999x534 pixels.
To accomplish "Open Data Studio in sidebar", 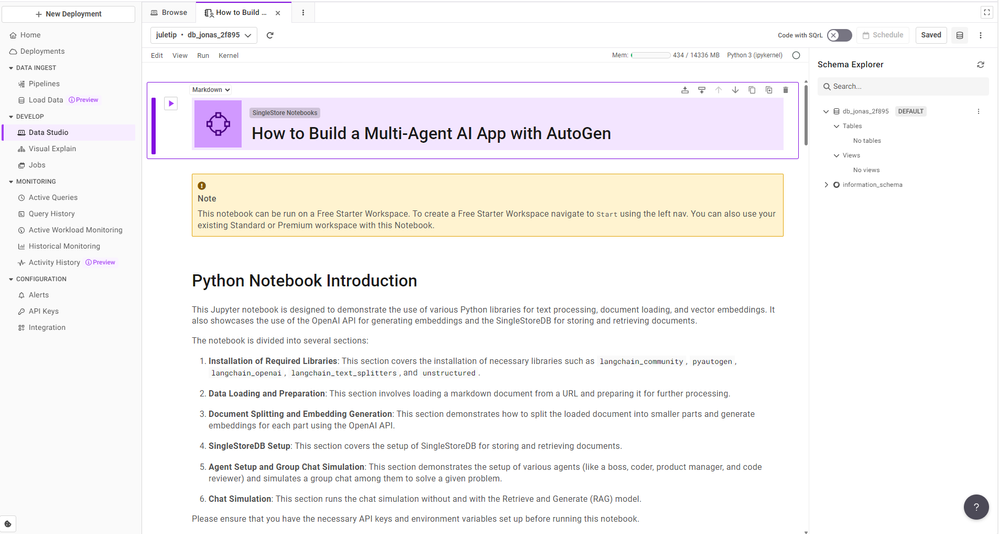I will 68,133.
